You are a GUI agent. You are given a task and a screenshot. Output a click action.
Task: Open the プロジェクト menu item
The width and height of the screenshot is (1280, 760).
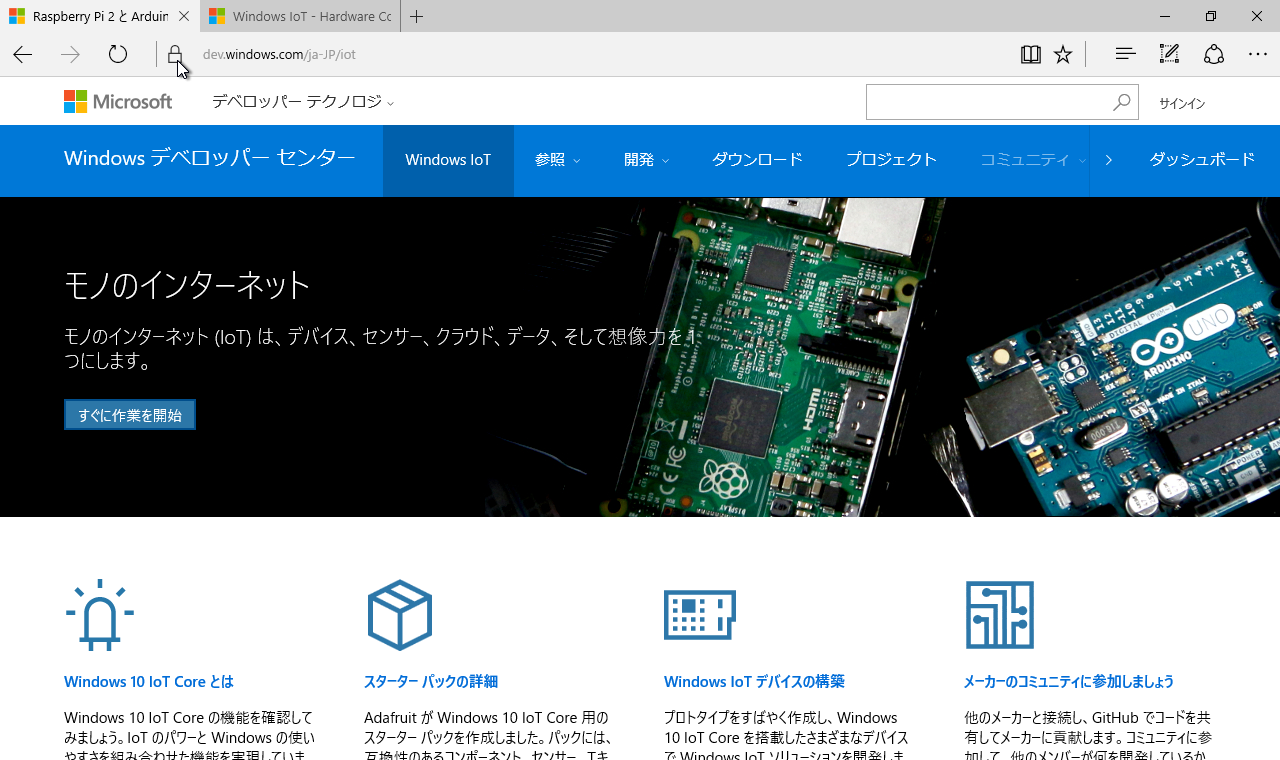point(891,160)
